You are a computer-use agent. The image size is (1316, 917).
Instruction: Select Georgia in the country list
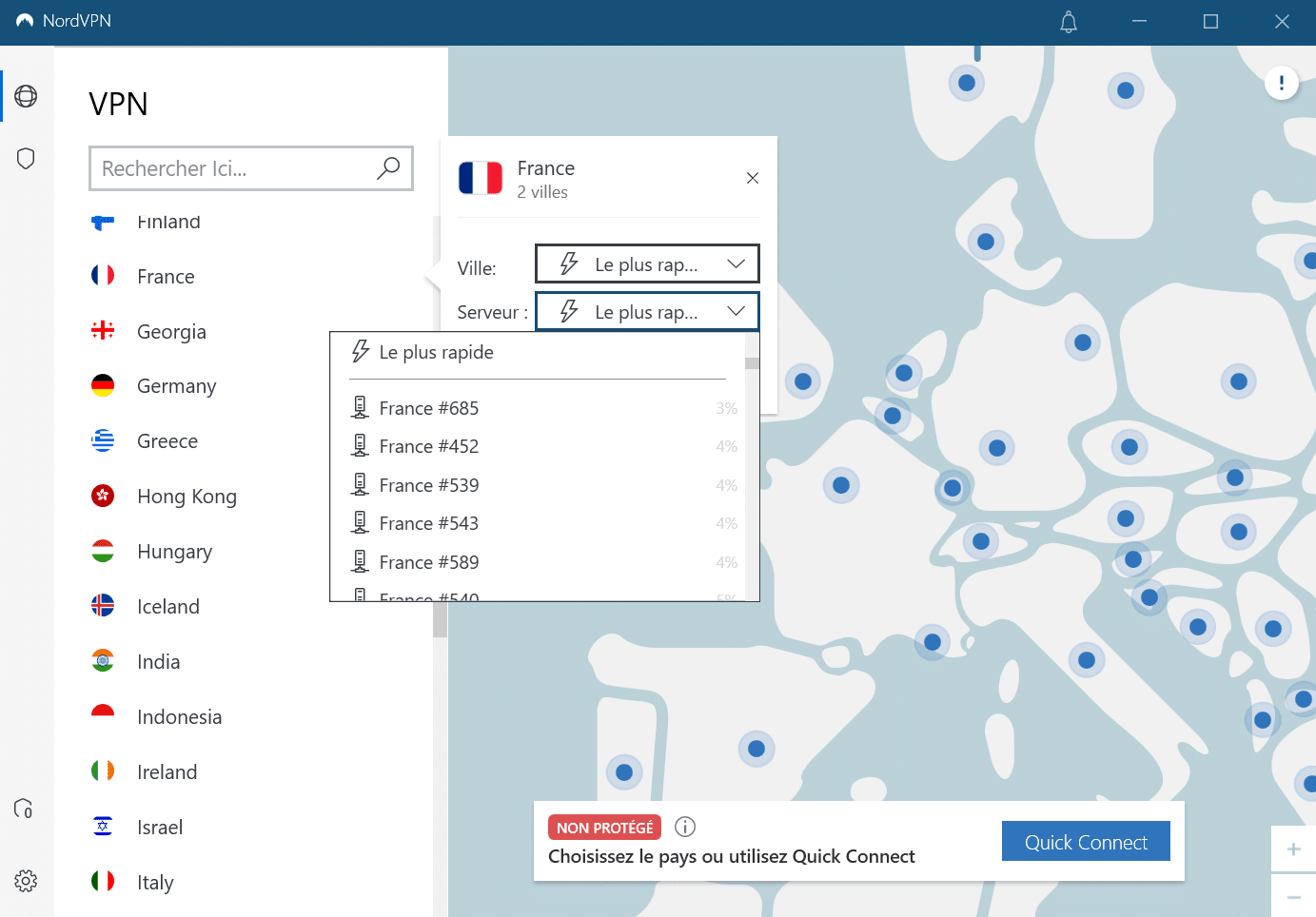point(171,331)
